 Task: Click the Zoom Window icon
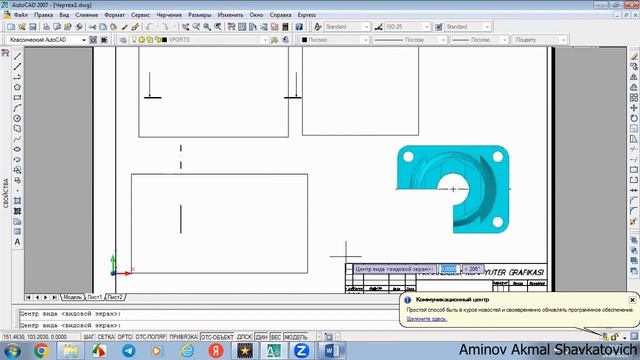207,27
